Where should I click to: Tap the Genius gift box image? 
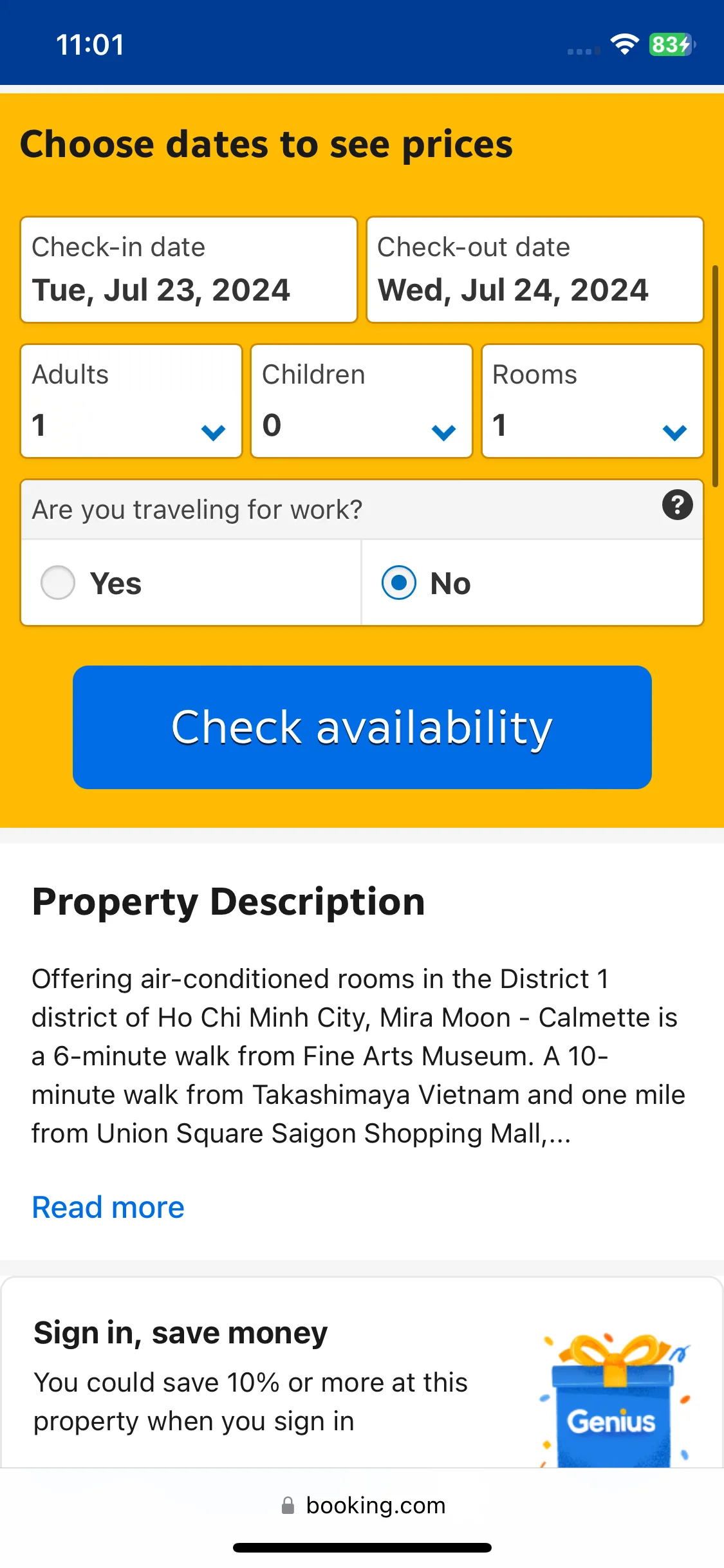[615, 1399]
